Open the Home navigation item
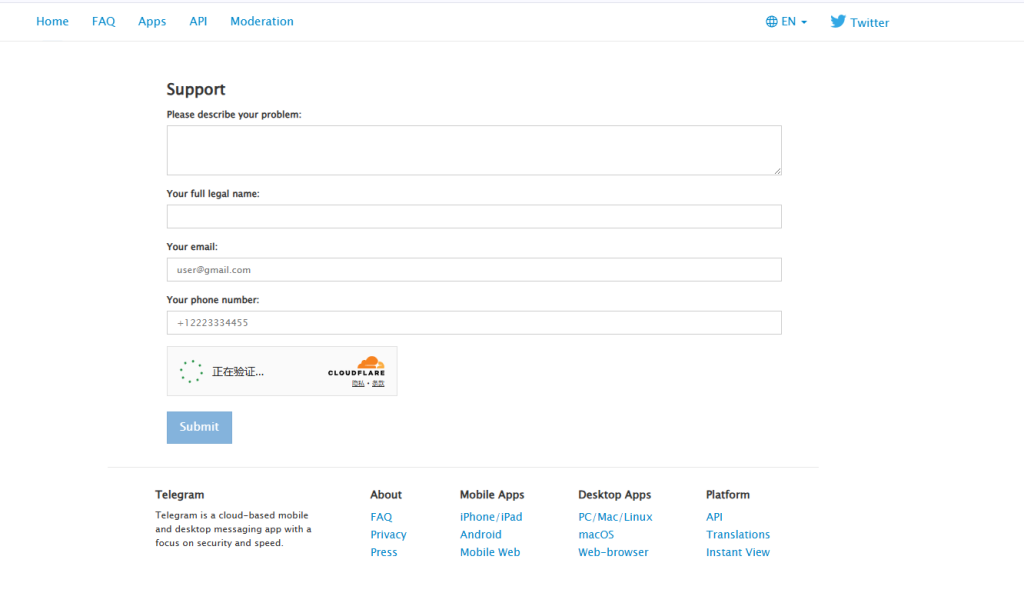This screenshot has width=1024, height=603. 52,21
